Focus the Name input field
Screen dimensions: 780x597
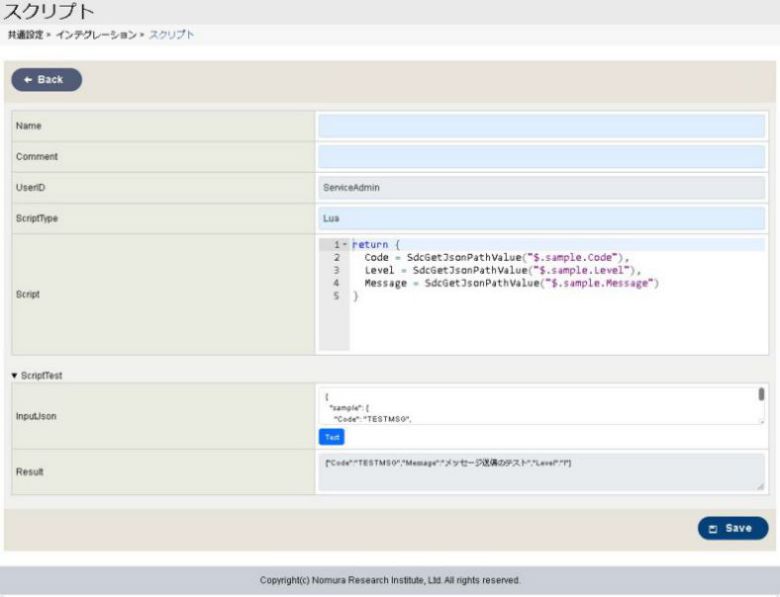(541, 126)
